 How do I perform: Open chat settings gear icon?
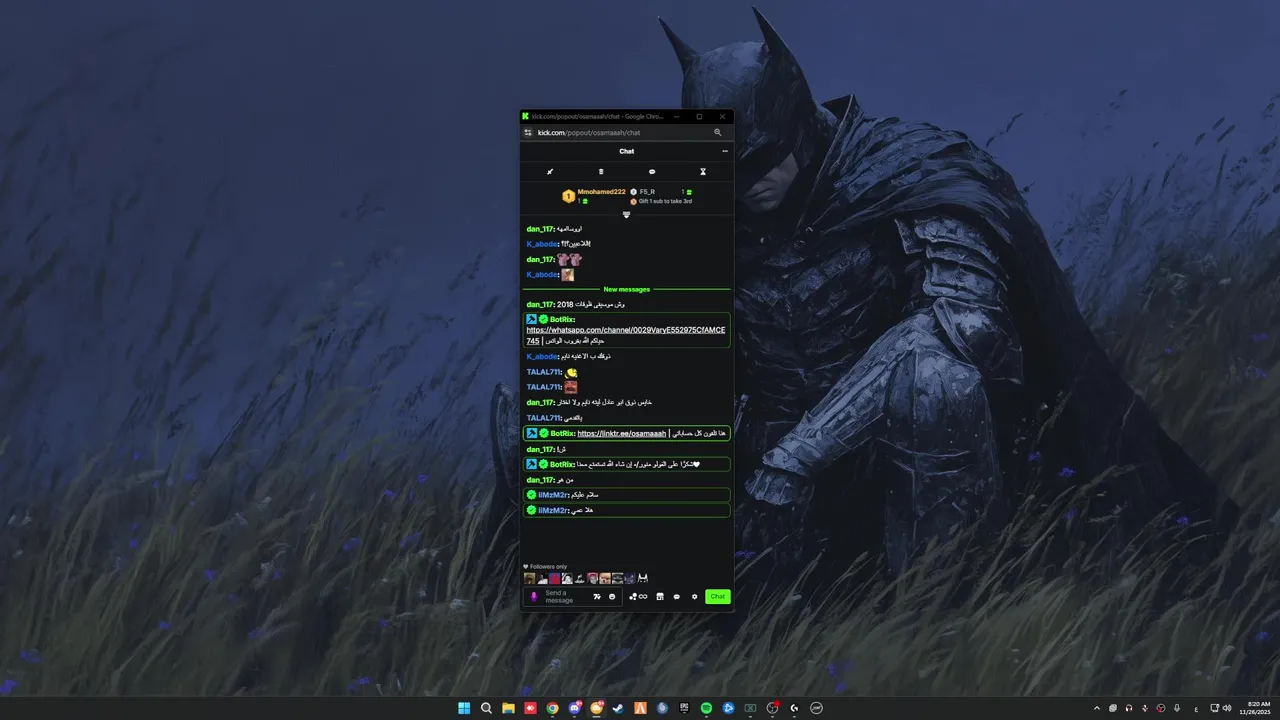(x=695, y=596)
